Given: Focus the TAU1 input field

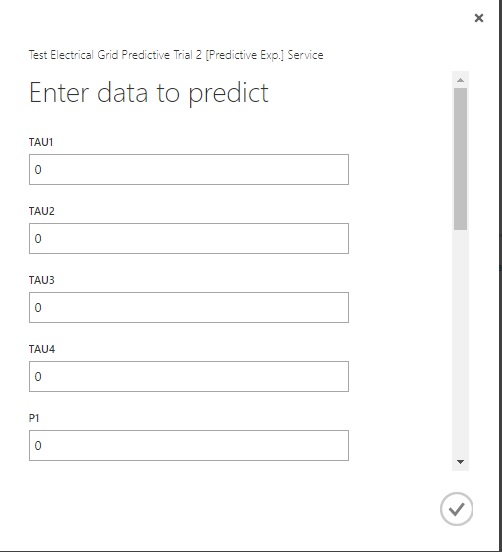Looking at the screenshot, I should pos(189,169).
